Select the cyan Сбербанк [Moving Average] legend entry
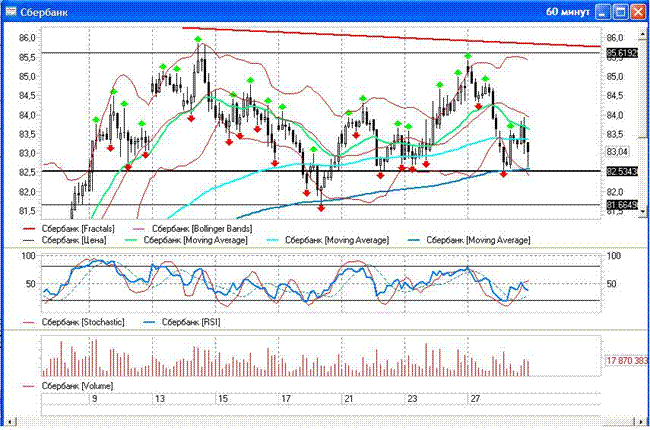This screenshot has height=430, width=650. pyautogui.click(x=327, y=240)
